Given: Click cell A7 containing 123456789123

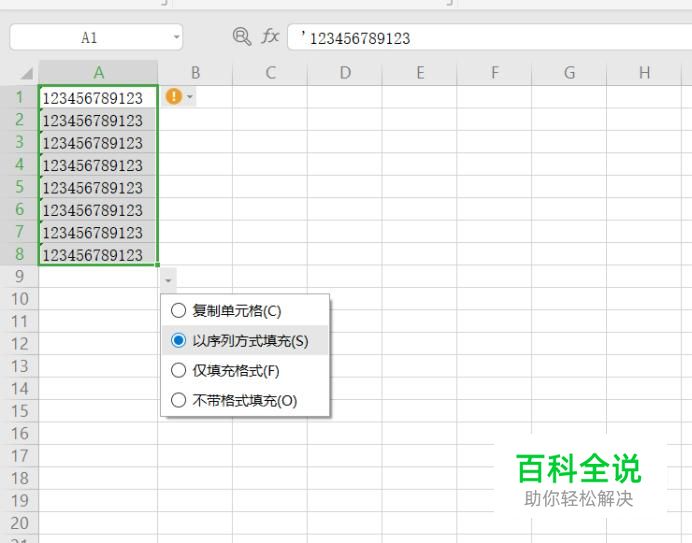Looking at the screenshot, I should [98, 232].
